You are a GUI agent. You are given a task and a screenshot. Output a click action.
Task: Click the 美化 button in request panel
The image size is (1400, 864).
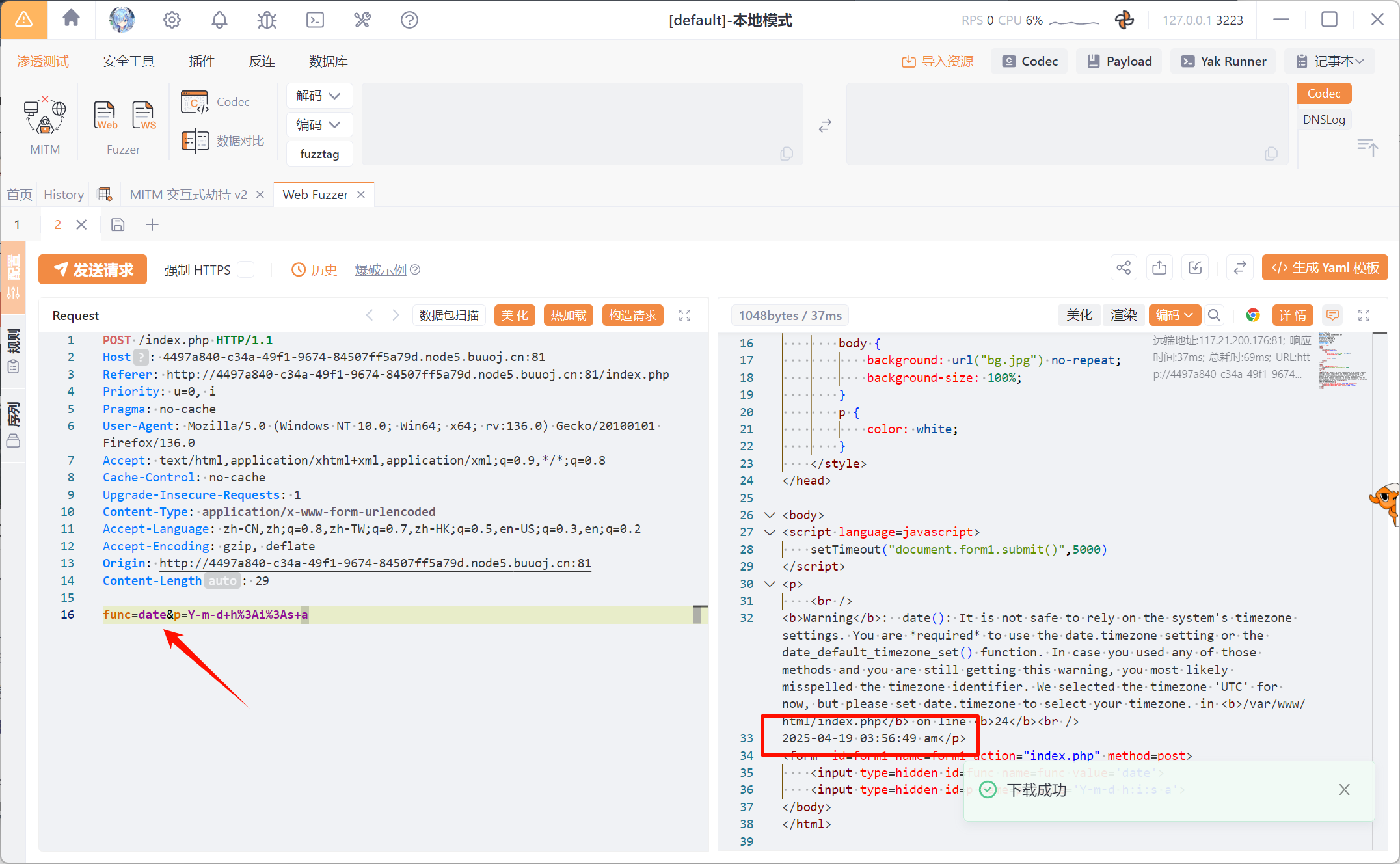pyautogui.click(x=515, y=316)
